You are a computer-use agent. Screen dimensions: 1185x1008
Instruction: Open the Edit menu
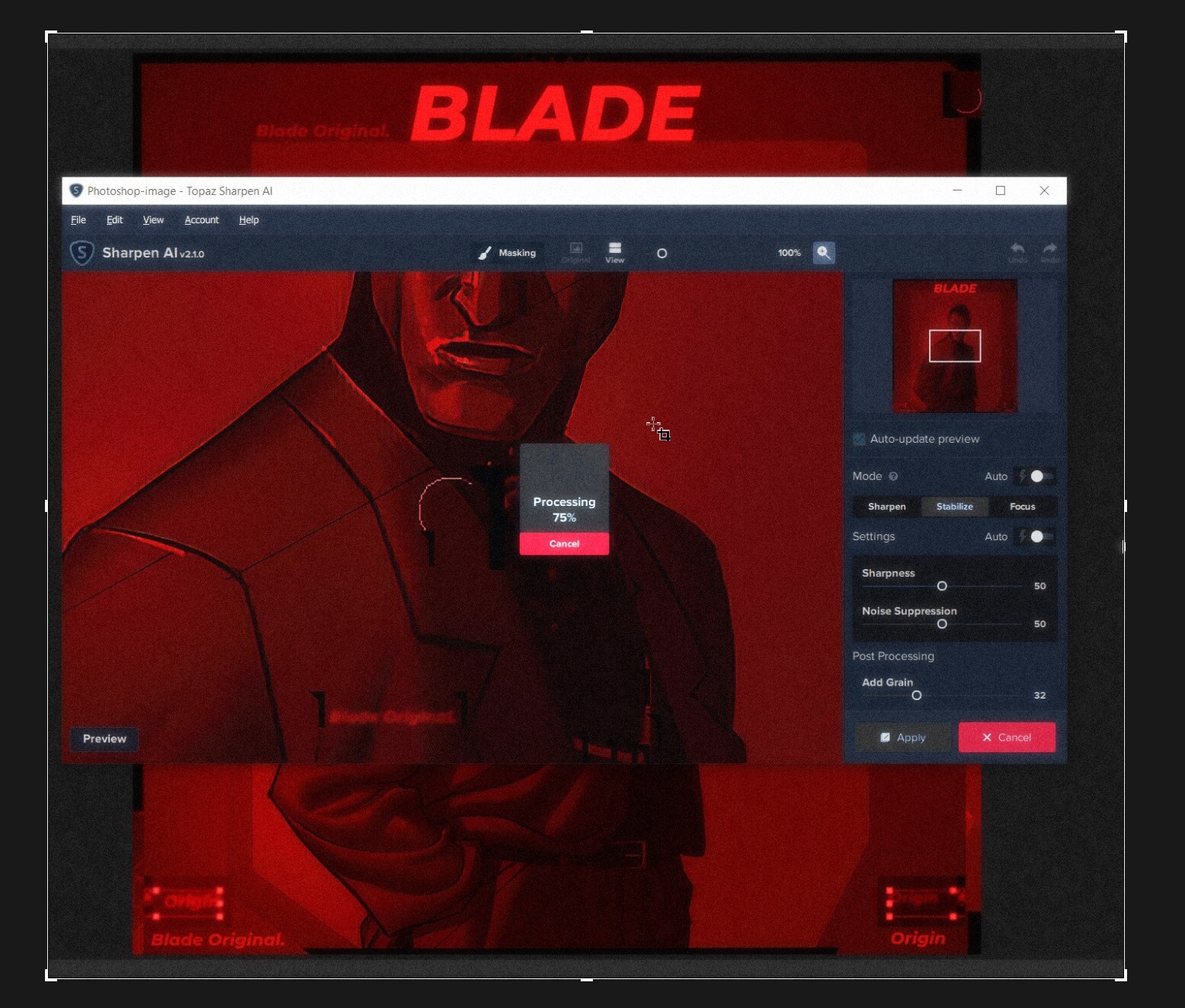coord(114,220)
